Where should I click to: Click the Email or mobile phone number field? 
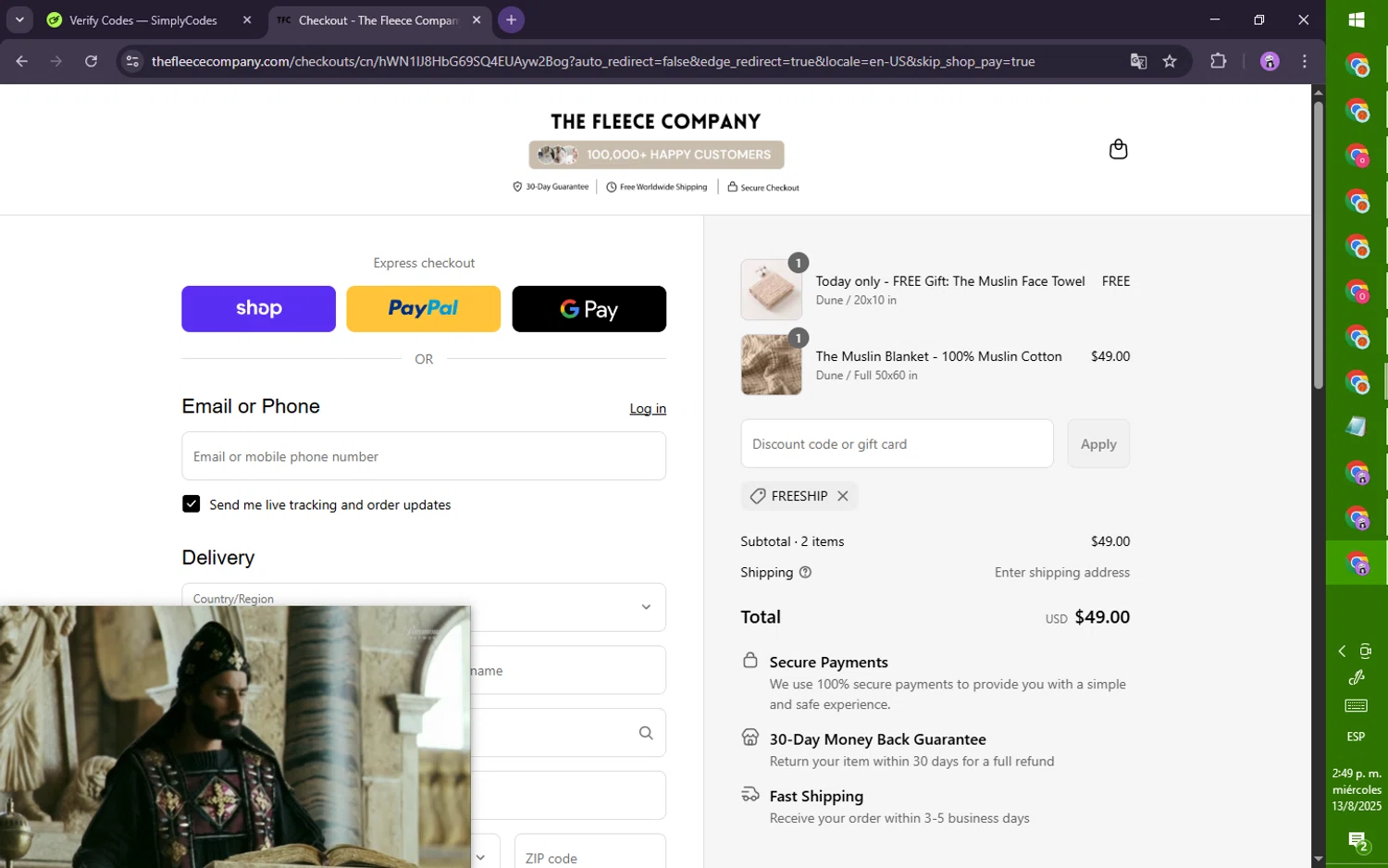point(424,456)
